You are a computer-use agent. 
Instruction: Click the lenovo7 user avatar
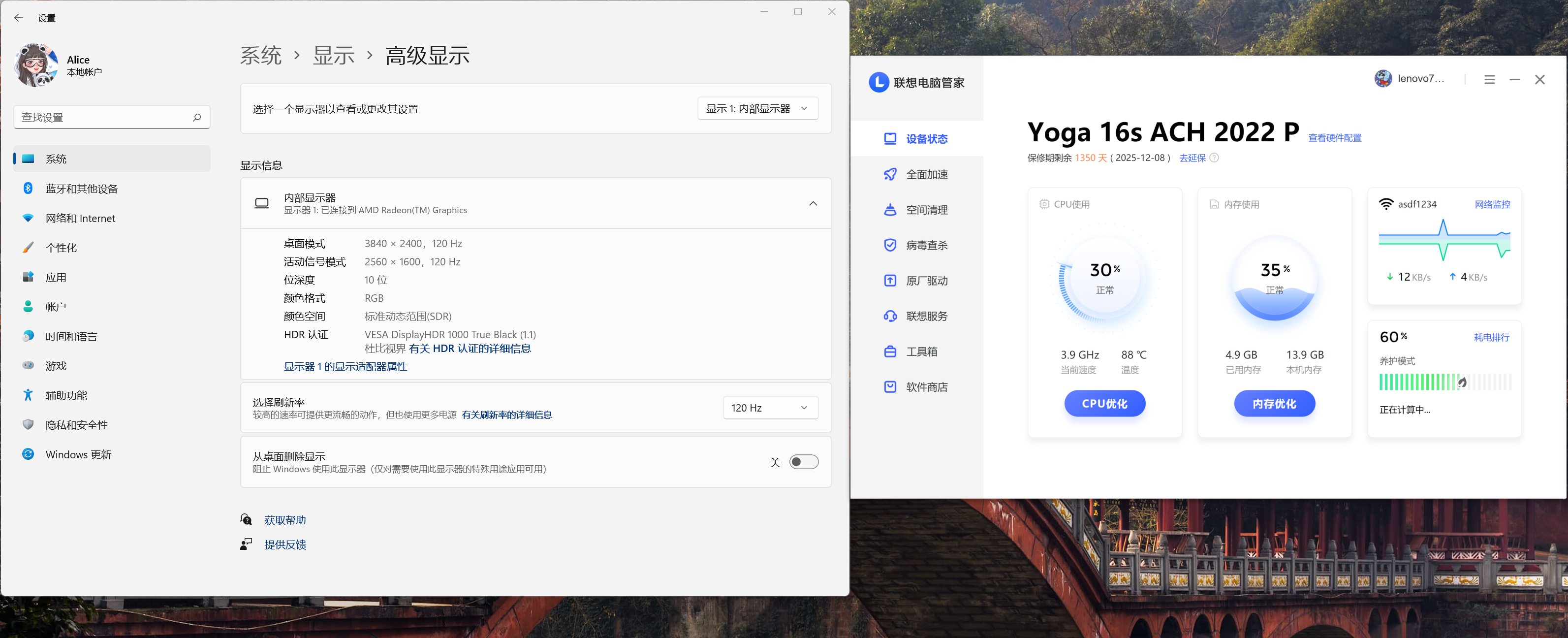click(1383, 79)
